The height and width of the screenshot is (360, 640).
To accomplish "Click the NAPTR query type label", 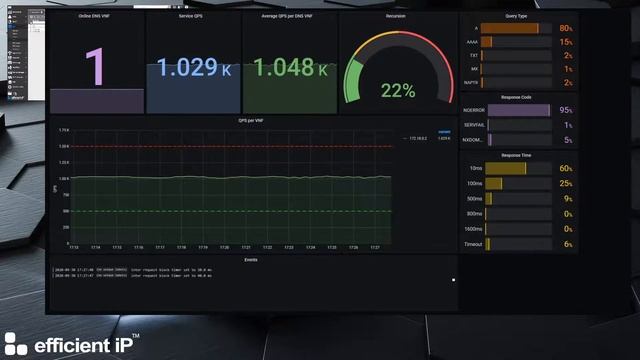I will click(471, 82).
